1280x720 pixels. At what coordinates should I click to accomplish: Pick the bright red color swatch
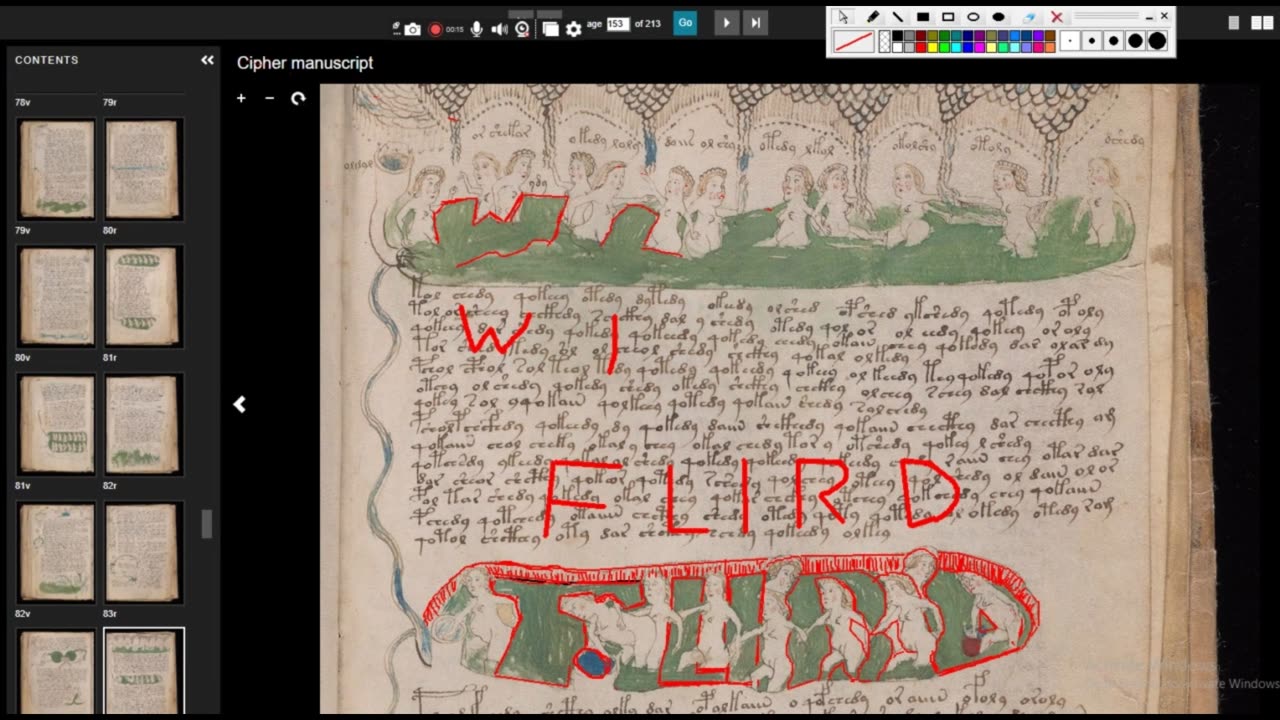(921, 47)
